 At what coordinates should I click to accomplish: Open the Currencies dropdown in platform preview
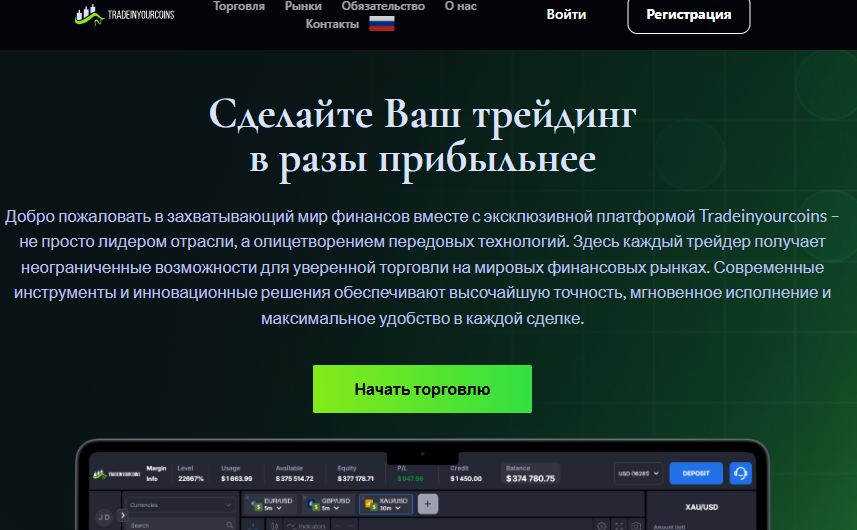181,505
